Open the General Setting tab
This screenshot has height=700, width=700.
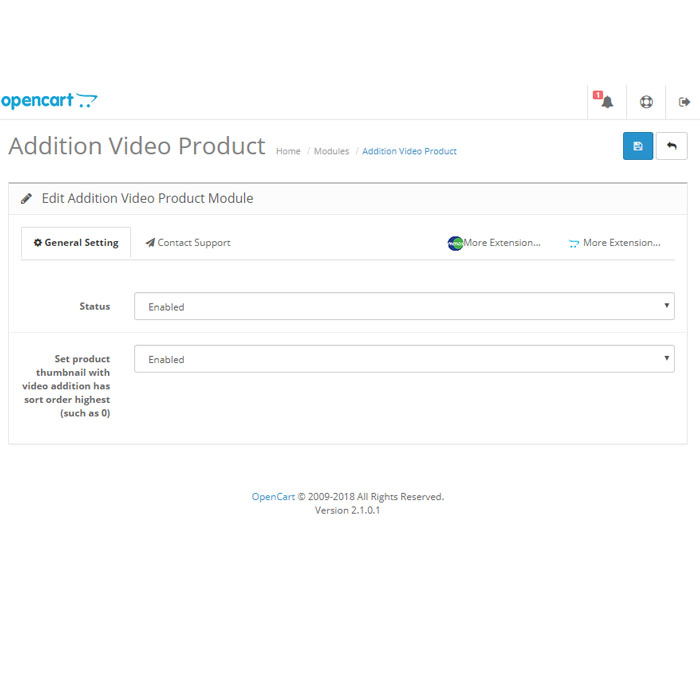coord(76,243)
